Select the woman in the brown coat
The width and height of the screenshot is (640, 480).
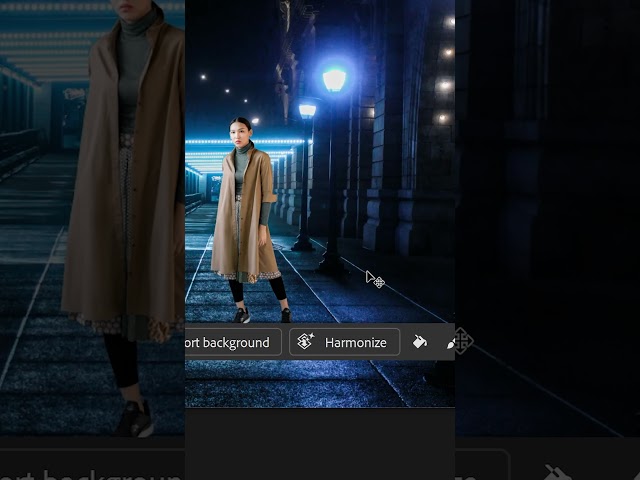click(x=251, y=220)
